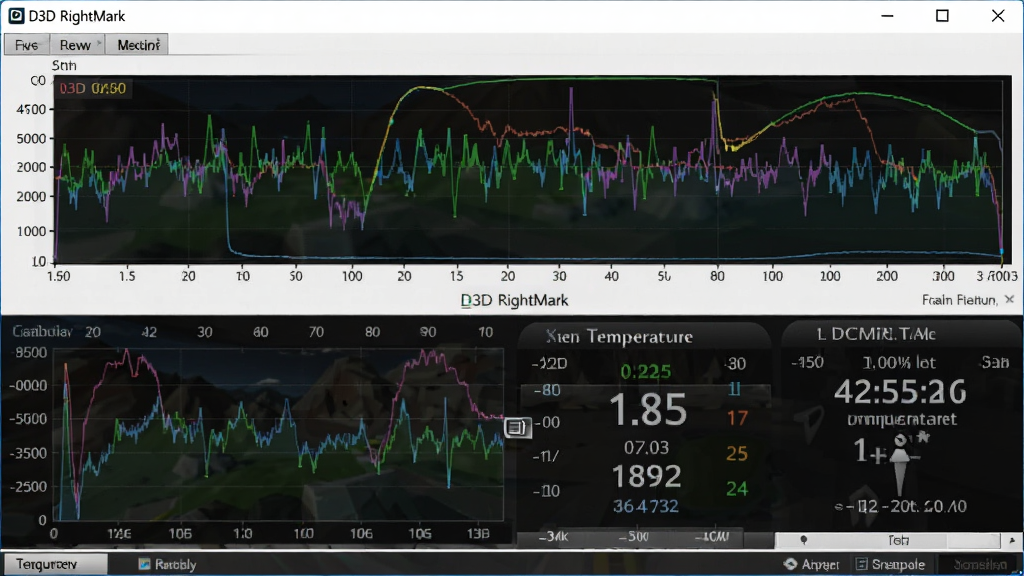The image size is (1024, 576).
Task: Click the dimmed rightmost status bar button
Action: 980,564
